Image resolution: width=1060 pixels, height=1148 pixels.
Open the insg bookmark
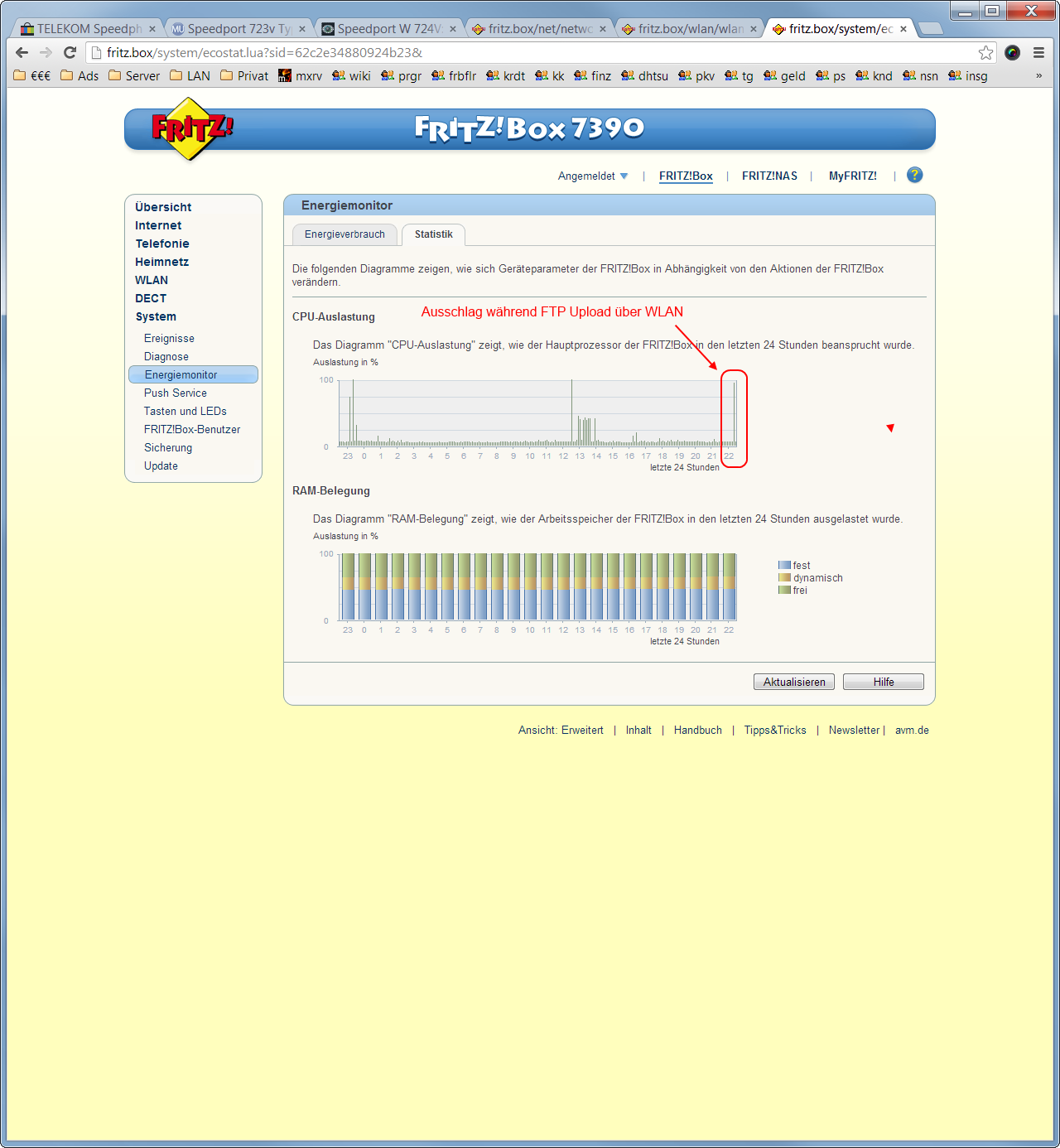point(968,75)
